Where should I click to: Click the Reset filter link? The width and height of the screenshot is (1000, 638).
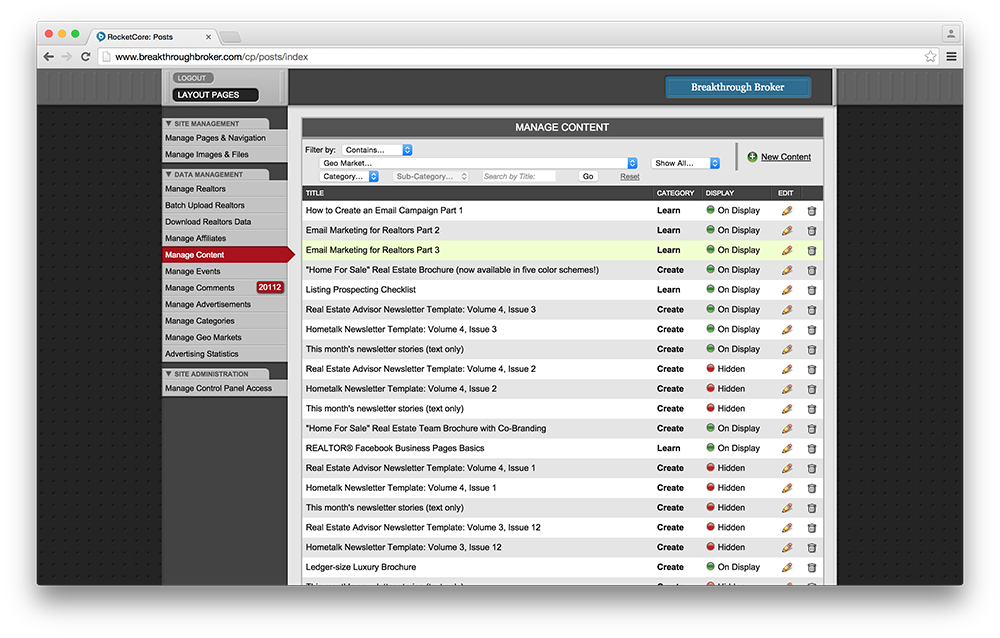point(629,177)
